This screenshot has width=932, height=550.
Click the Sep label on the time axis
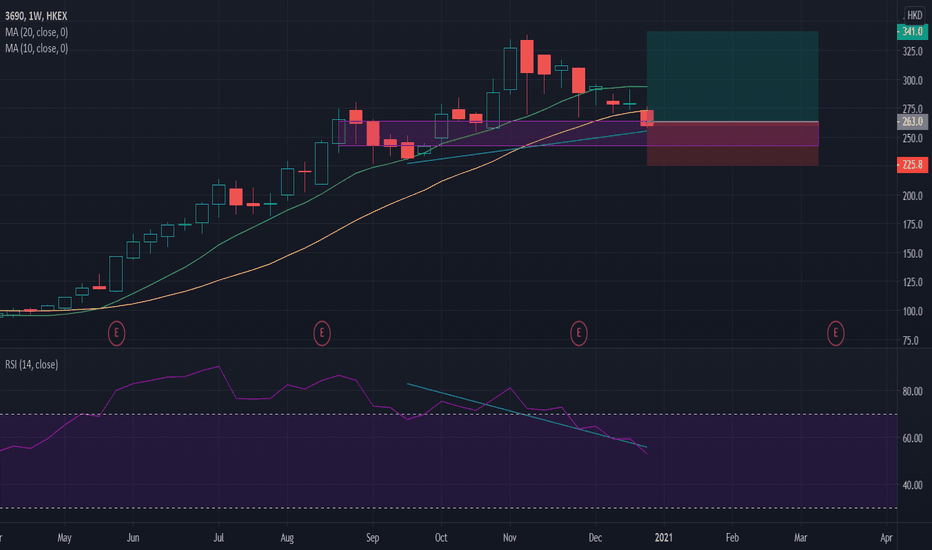point(372,538)
